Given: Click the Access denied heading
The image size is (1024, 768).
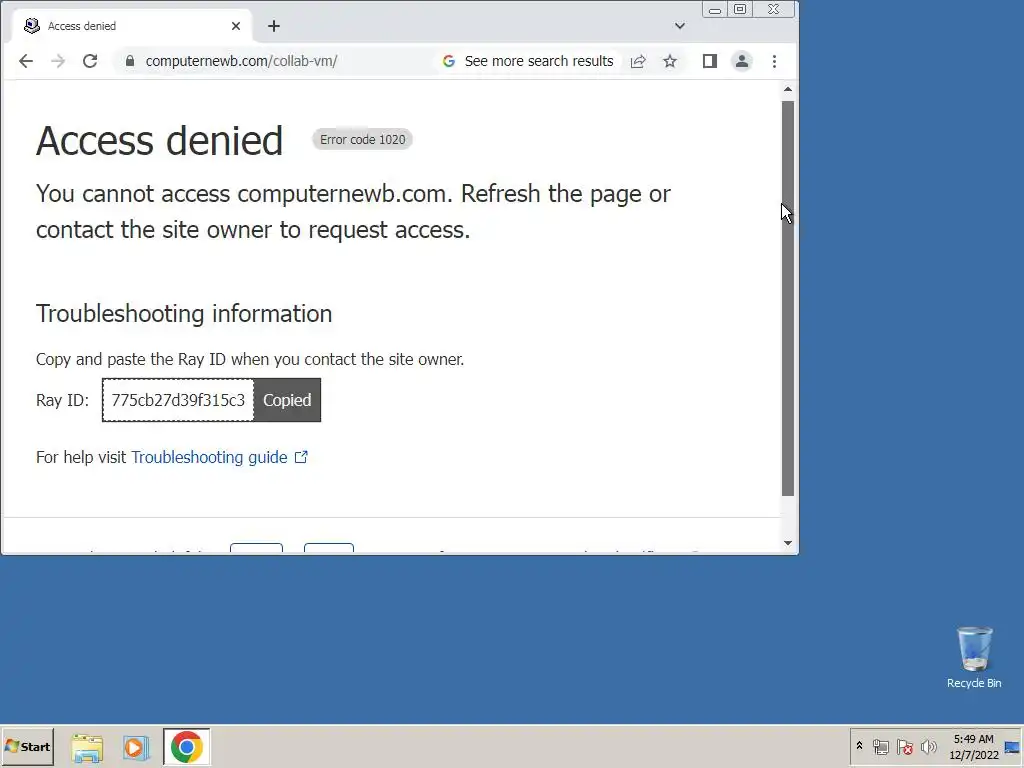Looking at the screenshot, I should (159, 141).
